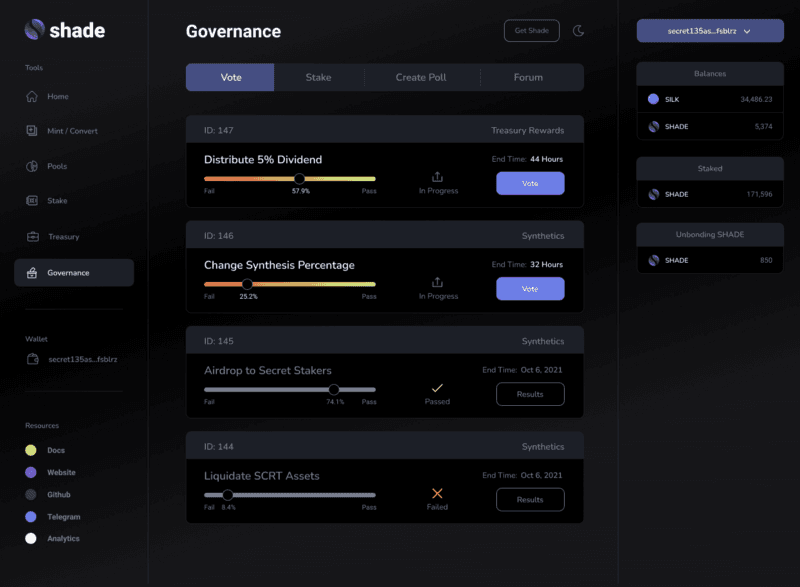
Task: Click the End Time 44 Hours label
Action: pos(527,159)
